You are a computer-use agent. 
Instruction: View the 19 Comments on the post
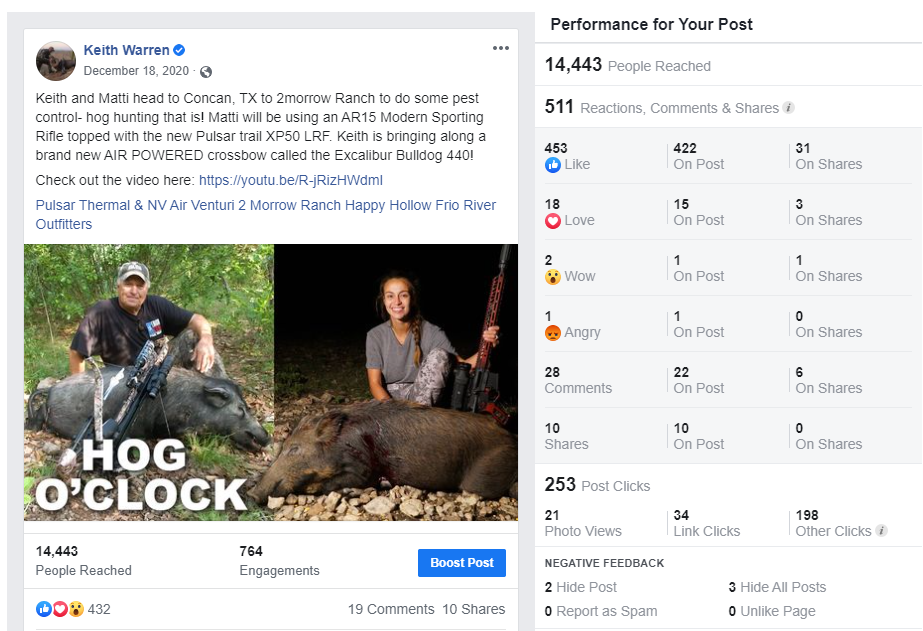[391, 609]
